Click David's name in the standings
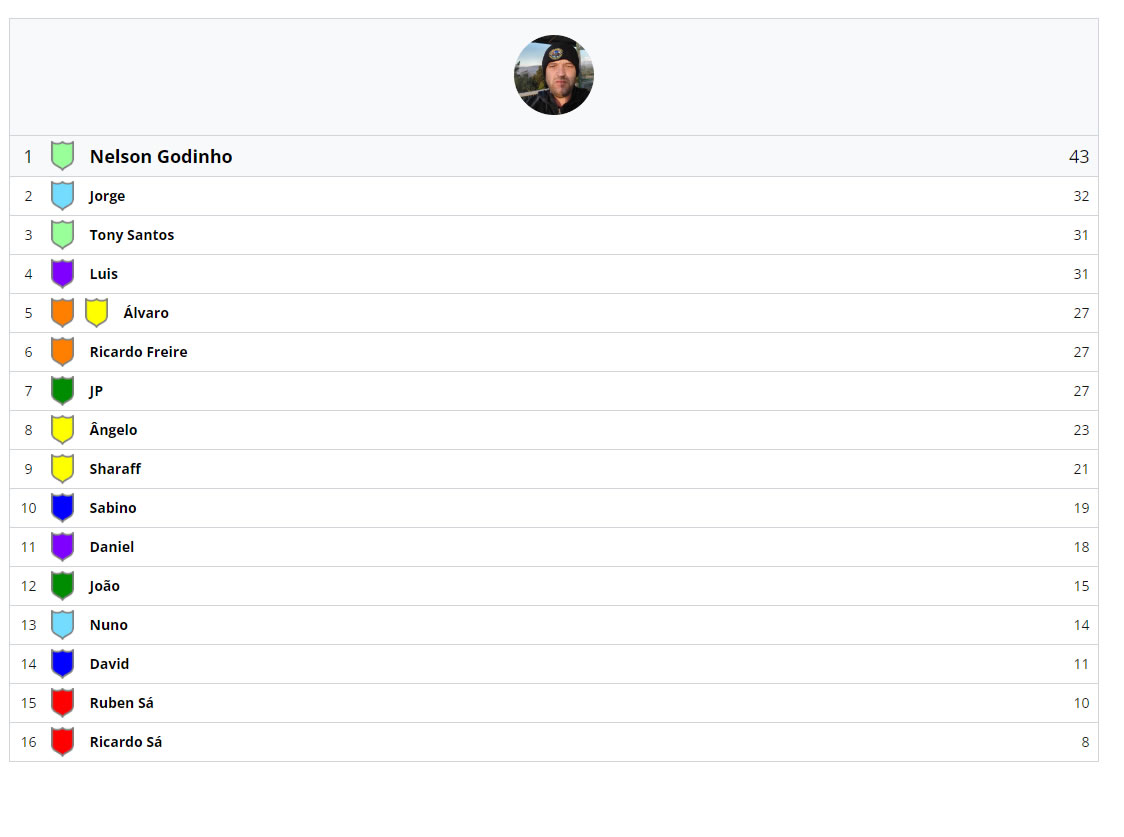The height and width of the screenshot is (837, 1124). click(x=109, y=664)
